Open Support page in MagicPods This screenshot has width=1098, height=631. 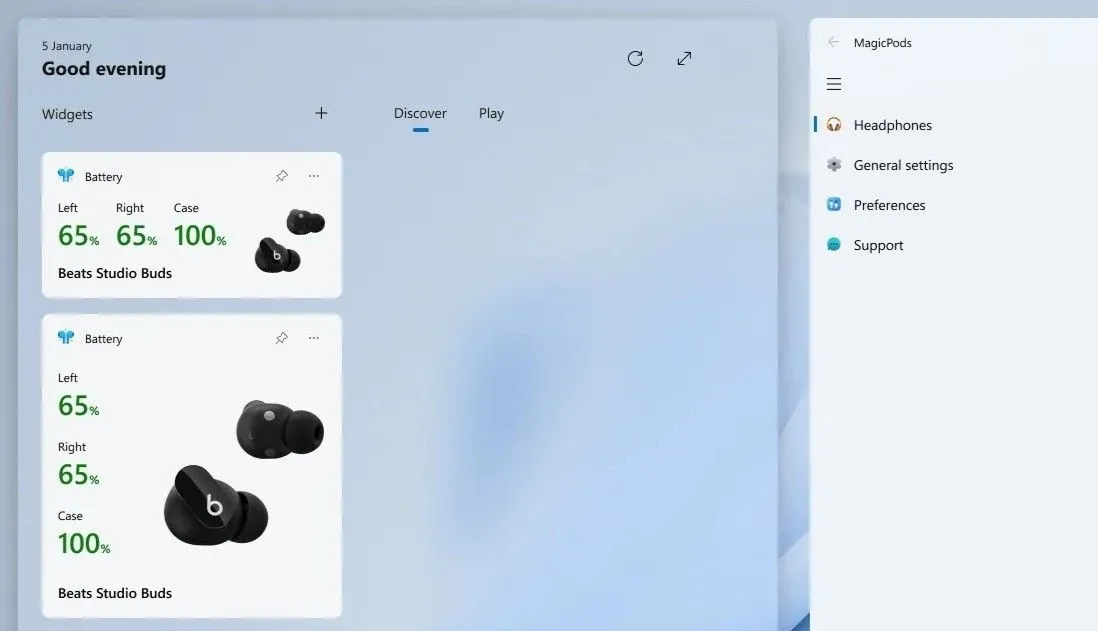click(x=878, y=245)
